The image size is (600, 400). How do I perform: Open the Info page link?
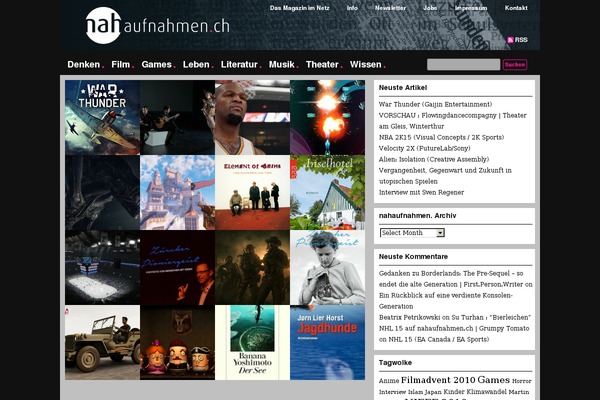tap(352, 8)
